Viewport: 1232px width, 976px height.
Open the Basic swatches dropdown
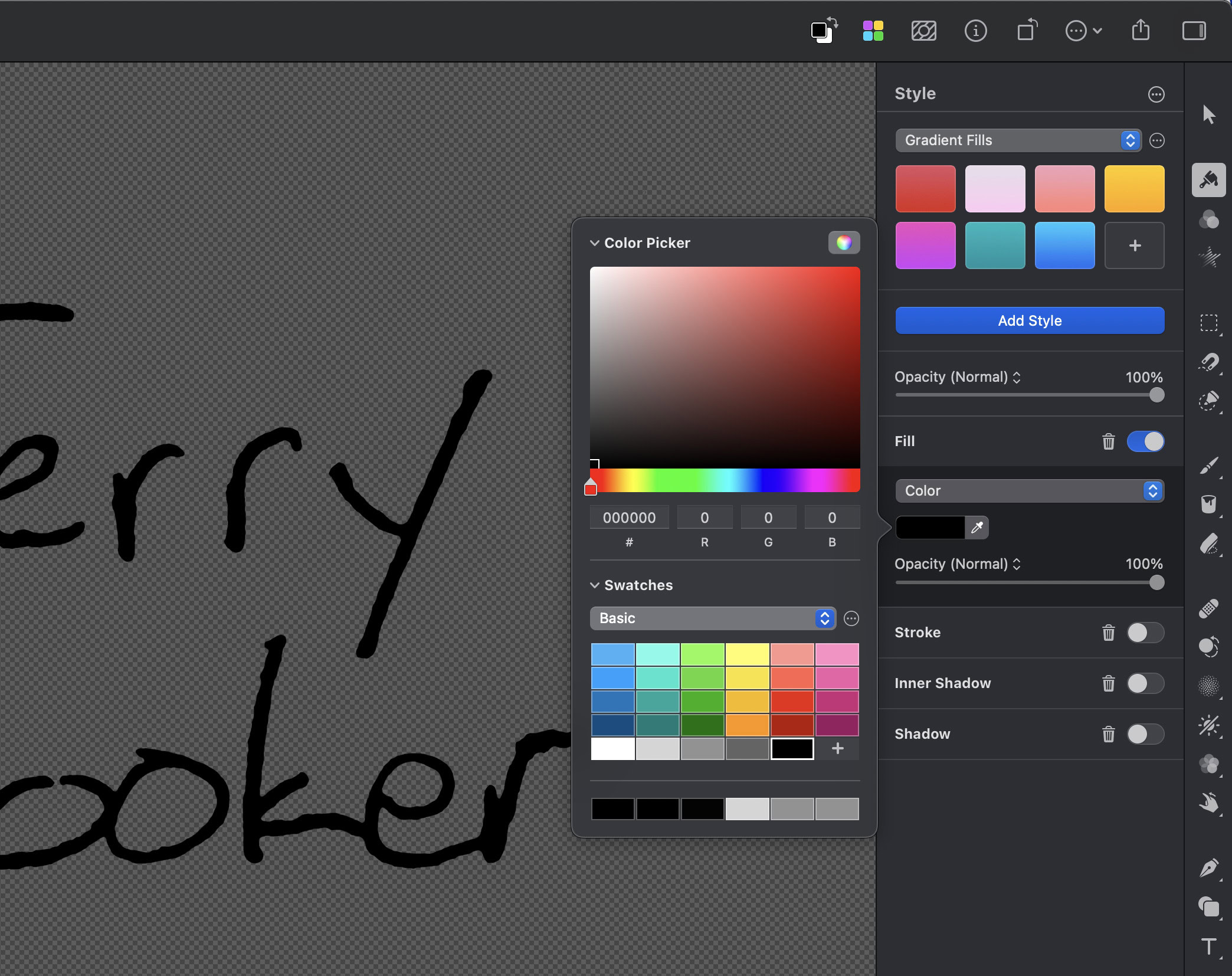tap(712, 618)
